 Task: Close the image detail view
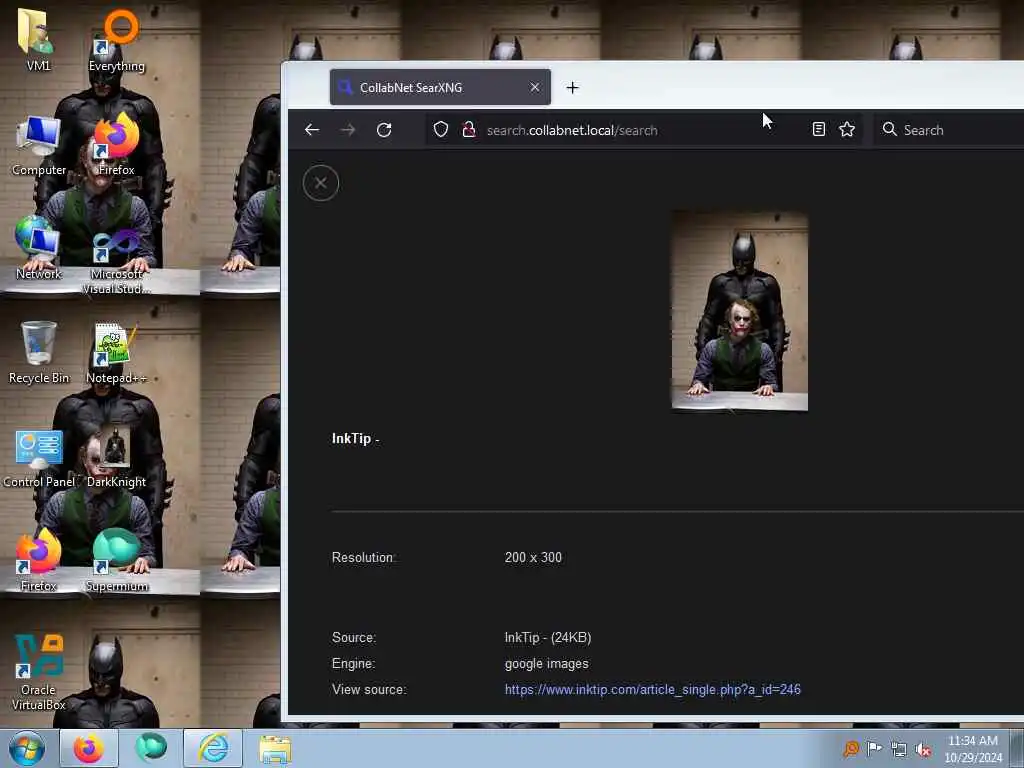tap(321, 183)
